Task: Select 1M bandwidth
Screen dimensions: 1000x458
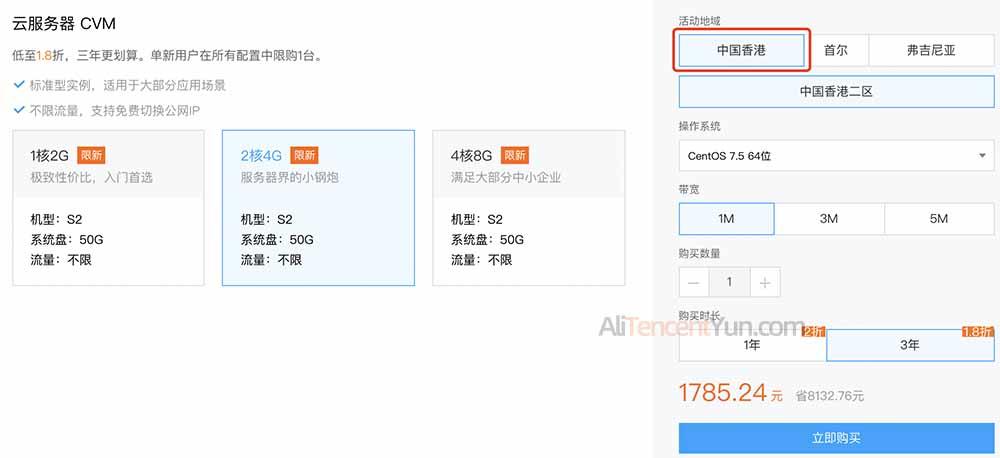Action: (x=726, y=219)
